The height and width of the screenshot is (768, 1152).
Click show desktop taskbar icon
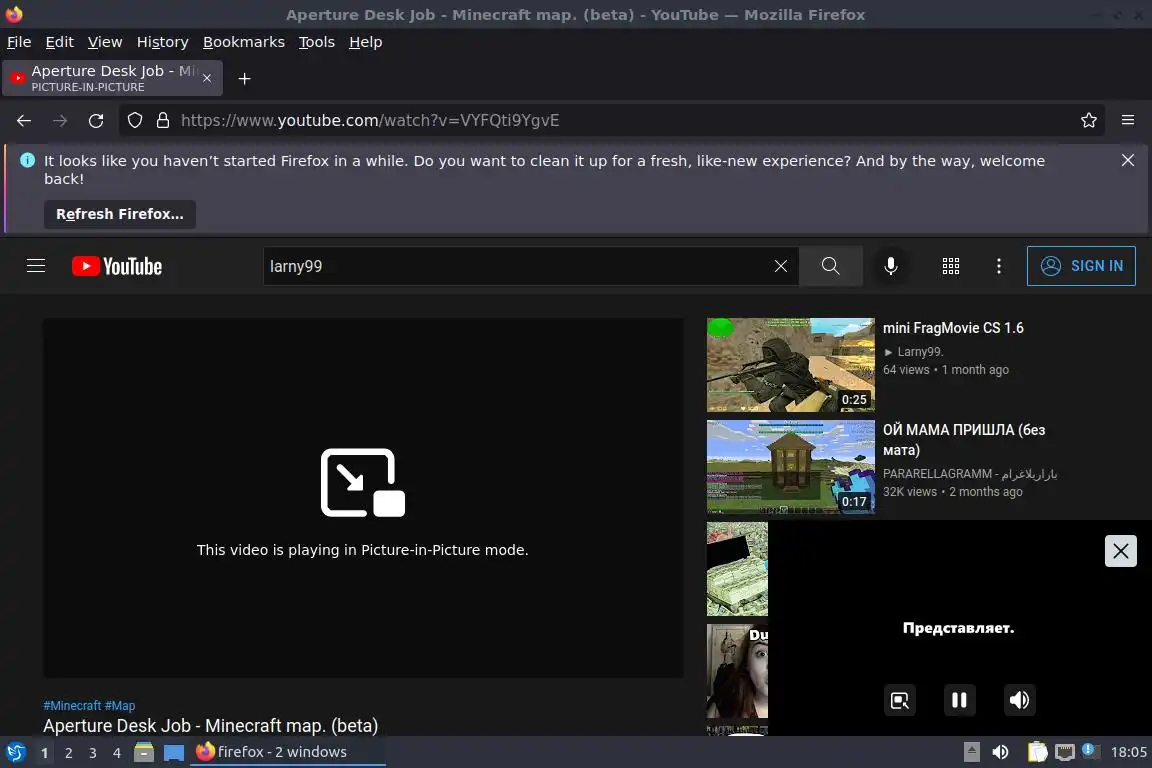pyautogui.click(x=173, y=752)
